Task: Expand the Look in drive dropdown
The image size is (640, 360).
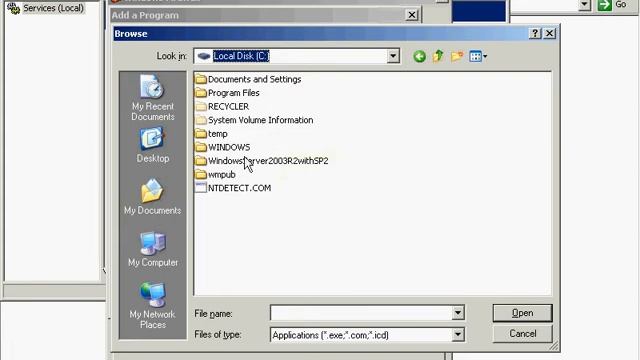Action: (393, 56)
